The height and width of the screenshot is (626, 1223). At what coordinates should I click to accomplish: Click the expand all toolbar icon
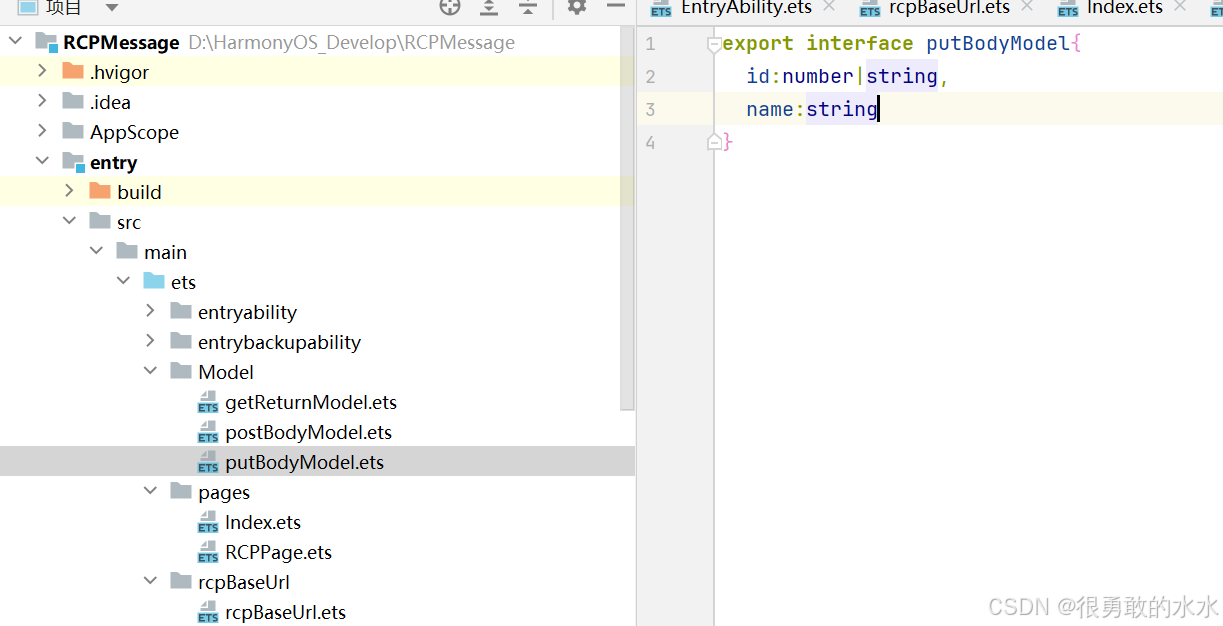[488, 7]
